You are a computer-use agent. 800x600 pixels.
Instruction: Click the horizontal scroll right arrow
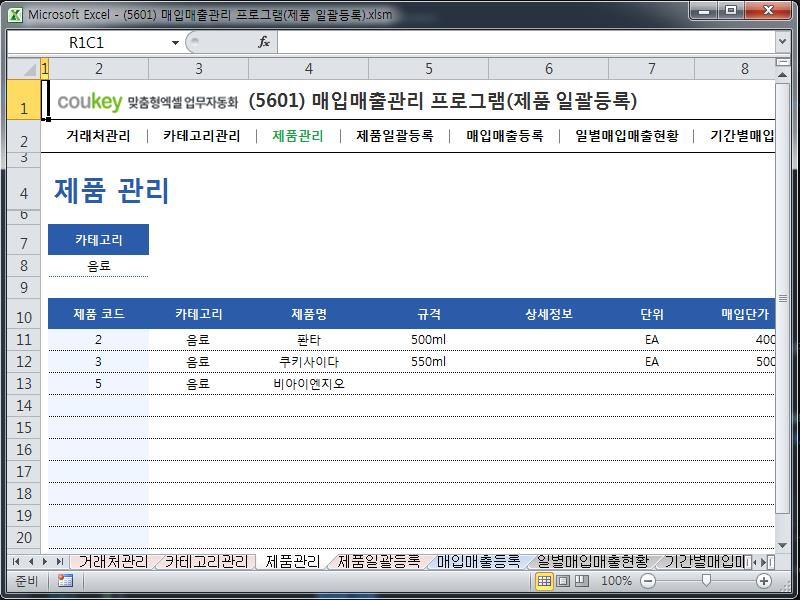(x=764, y=562)
